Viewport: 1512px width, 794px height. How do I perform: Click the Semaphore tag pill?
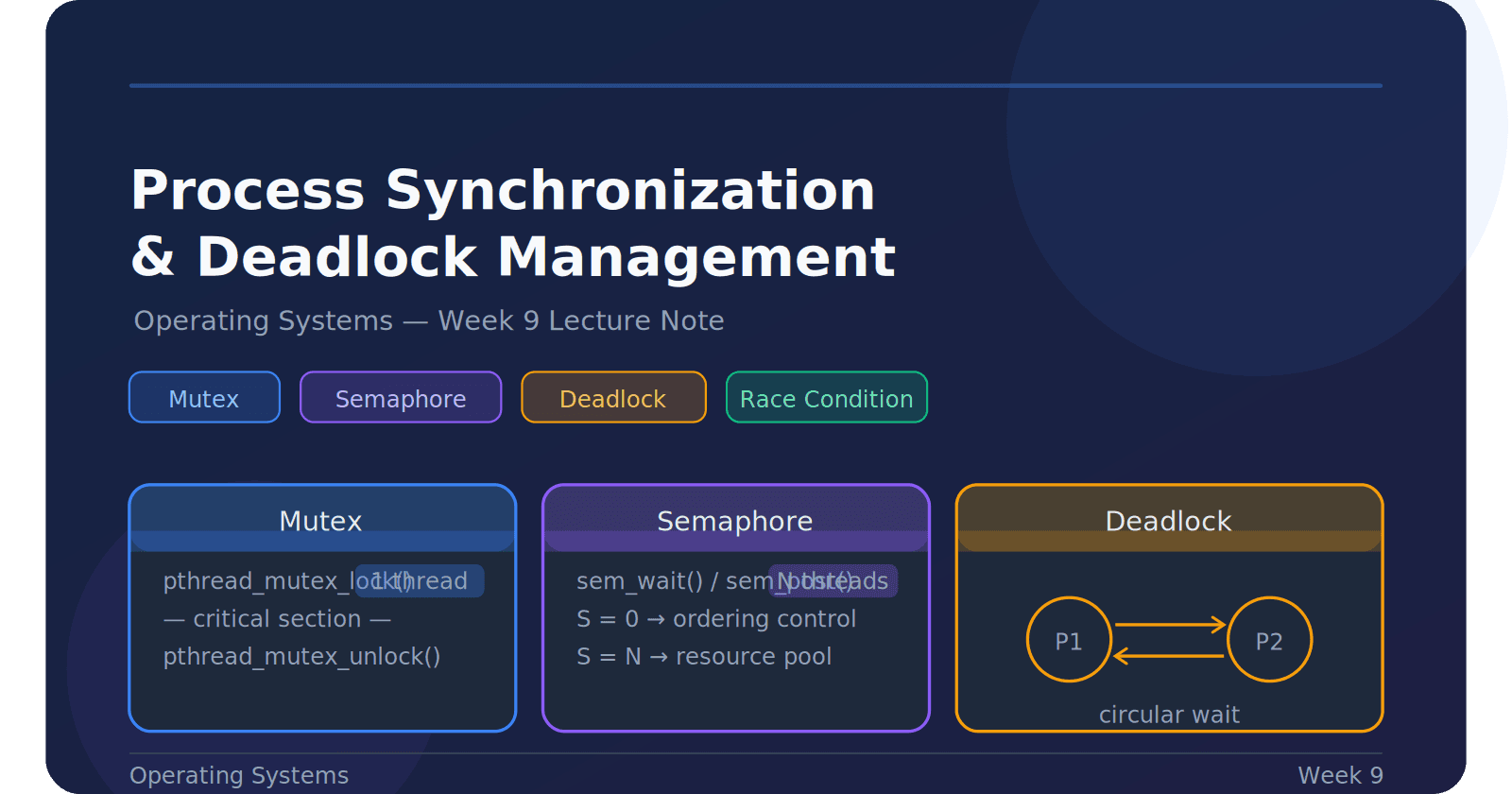pyautogui.click(x=401, y=397)
